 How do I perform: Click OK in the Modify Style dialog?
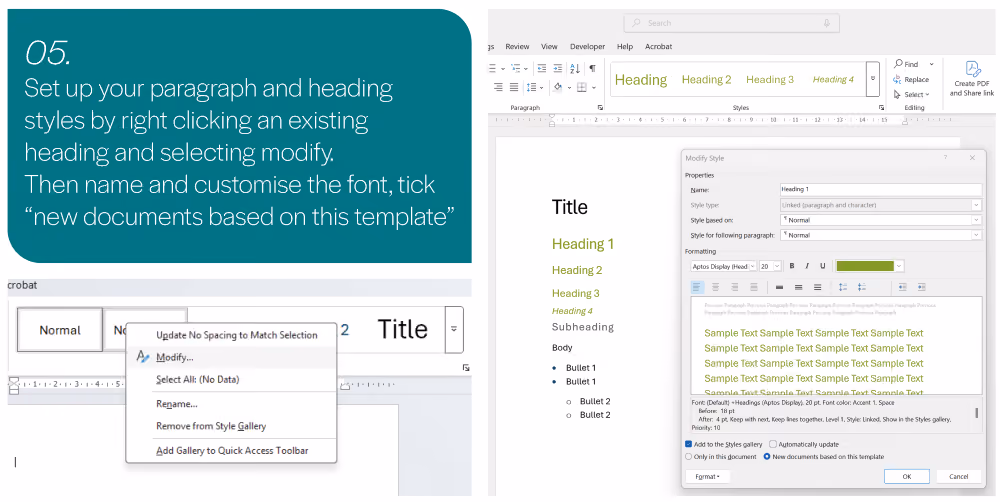coord(906,476)
